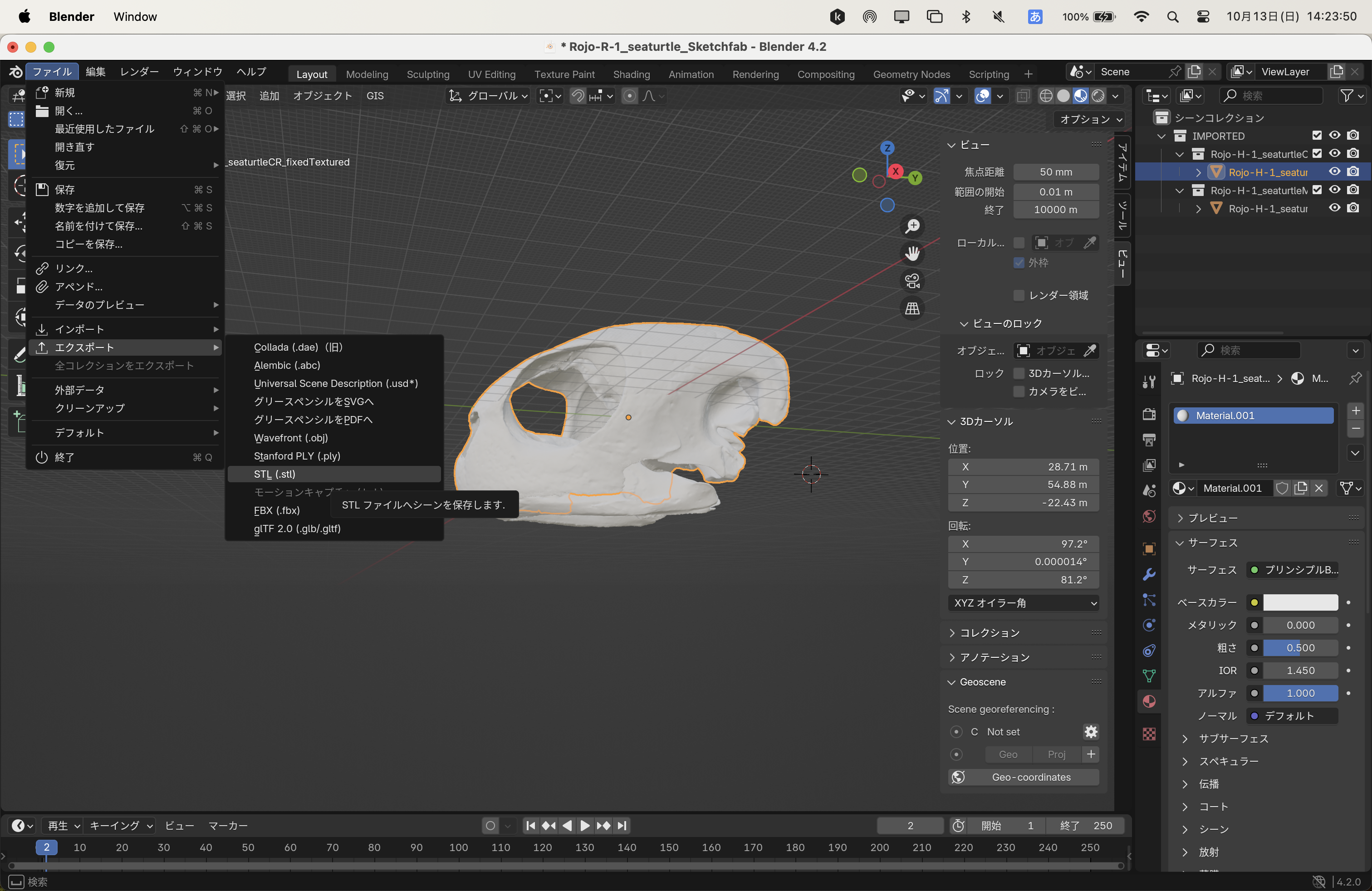Image resolution: width=1372 pixels, height=891 pixels.
Task: Select solid viewport shading
Action: point(1063,96)
